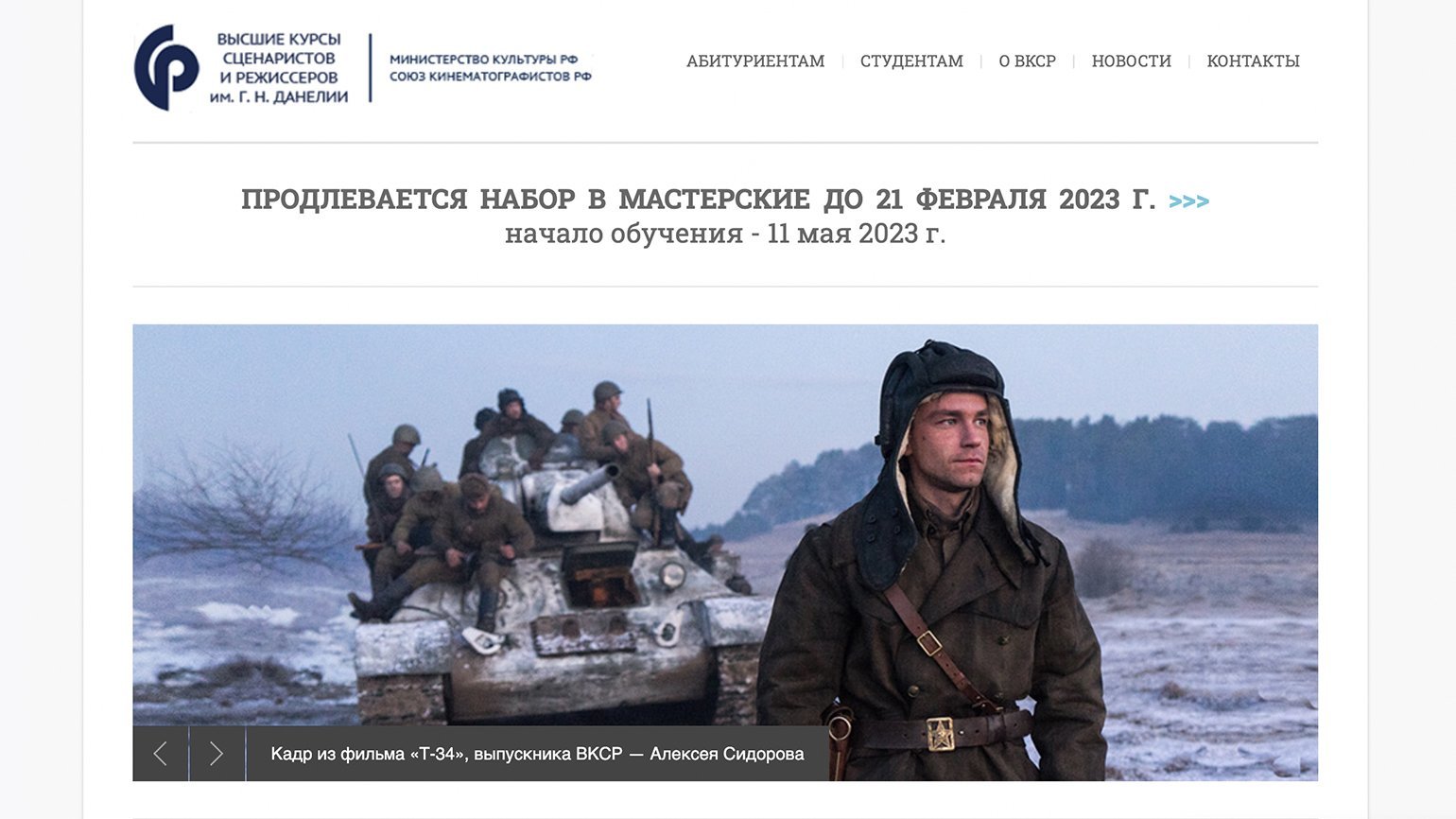
Task: Select the О ВКСР menu item
Action: (1027, 61)
